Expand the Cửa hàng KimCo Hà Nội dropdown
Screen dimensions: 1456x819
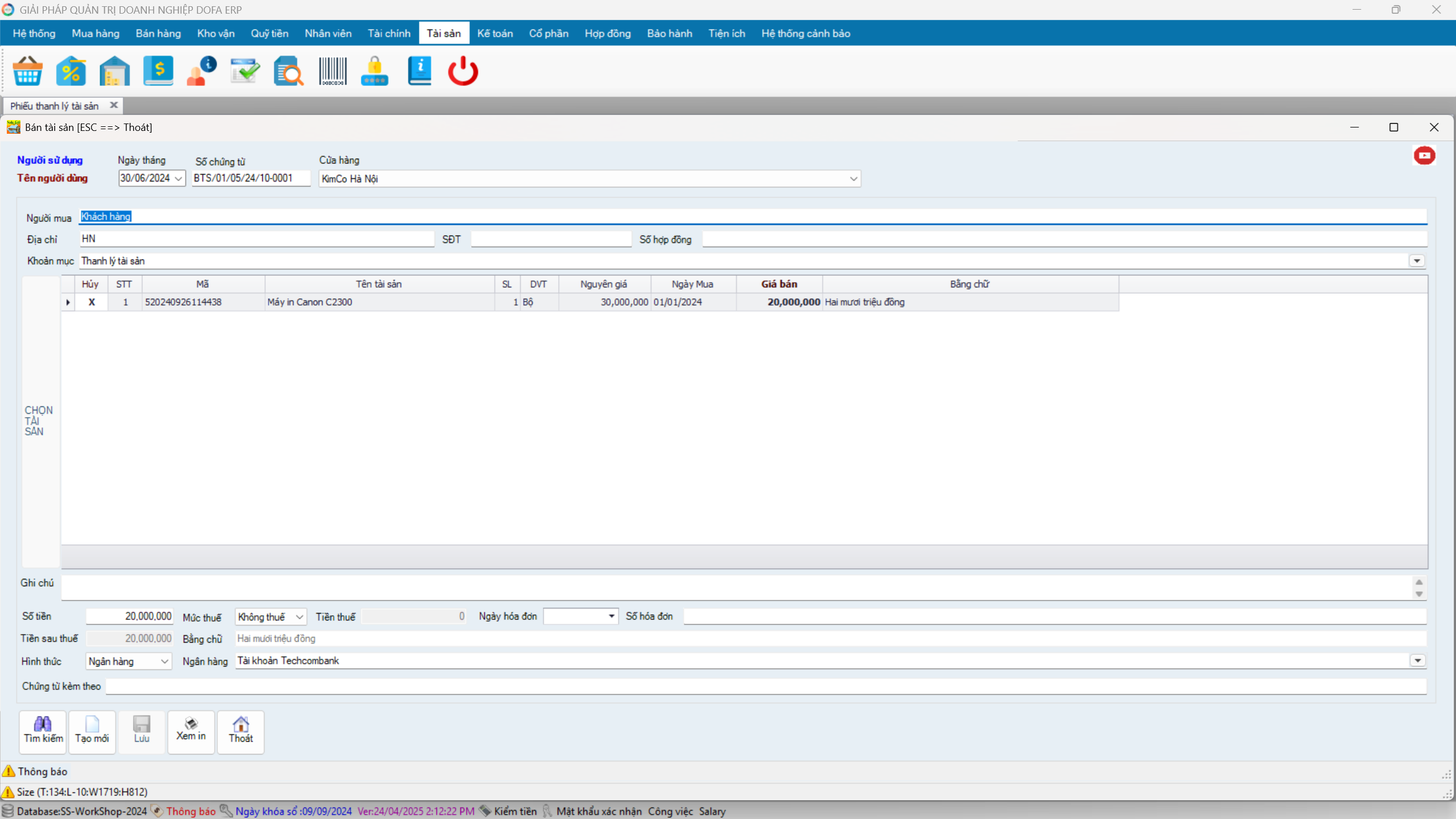[853, 179]
